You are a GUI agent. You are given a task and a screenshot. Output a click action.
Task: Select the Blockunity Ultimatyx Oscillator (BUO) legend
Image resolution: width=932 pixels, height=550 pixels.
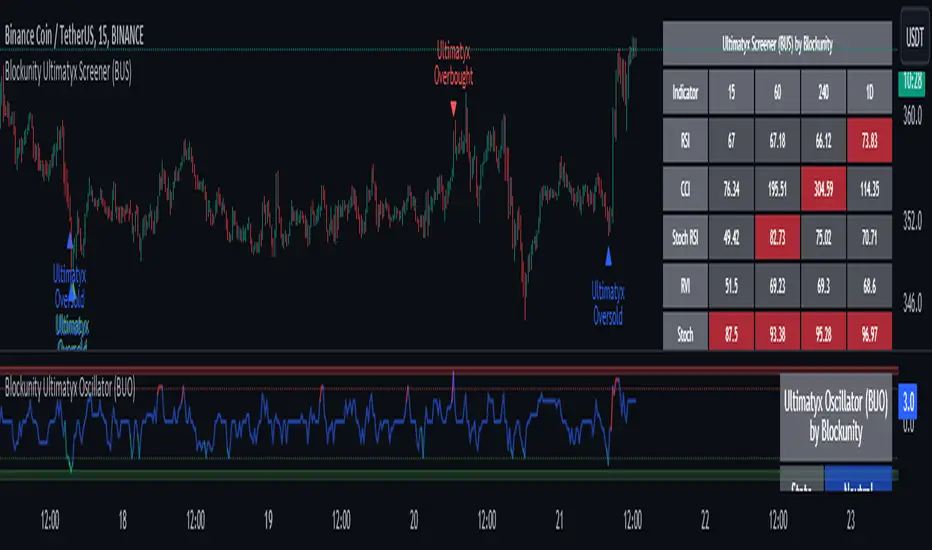coord(70,388)
